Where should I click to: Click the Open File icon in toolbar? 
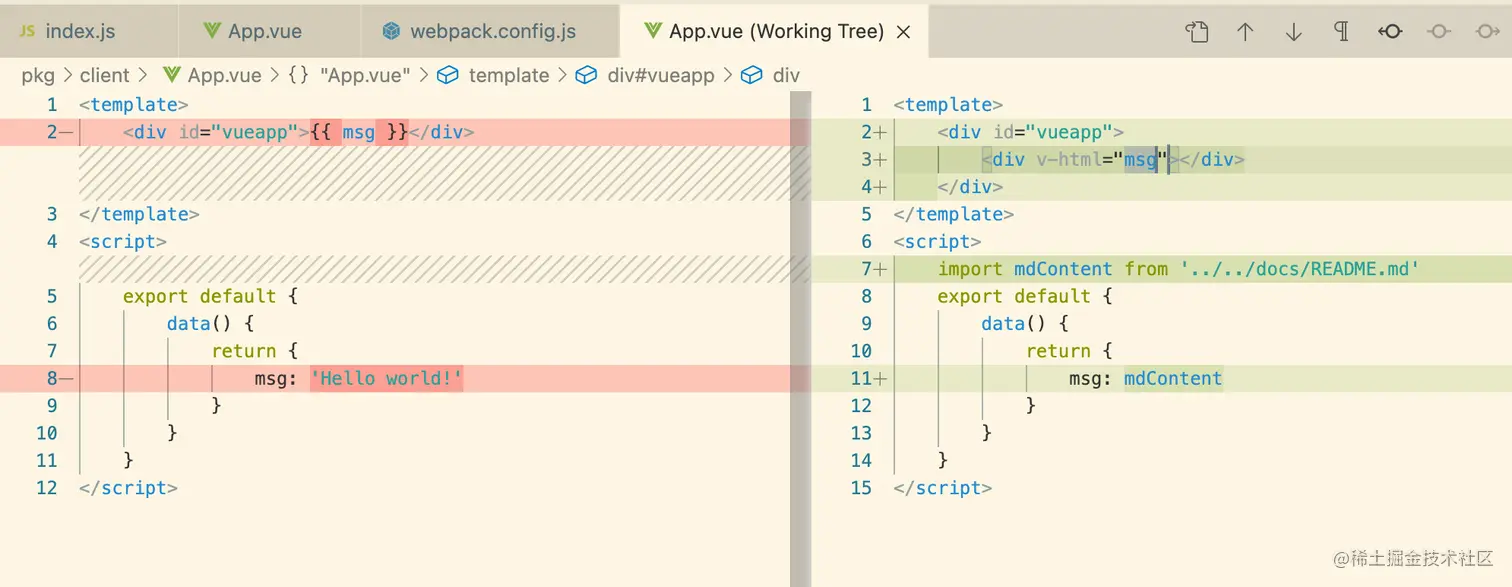point(1197,32)
